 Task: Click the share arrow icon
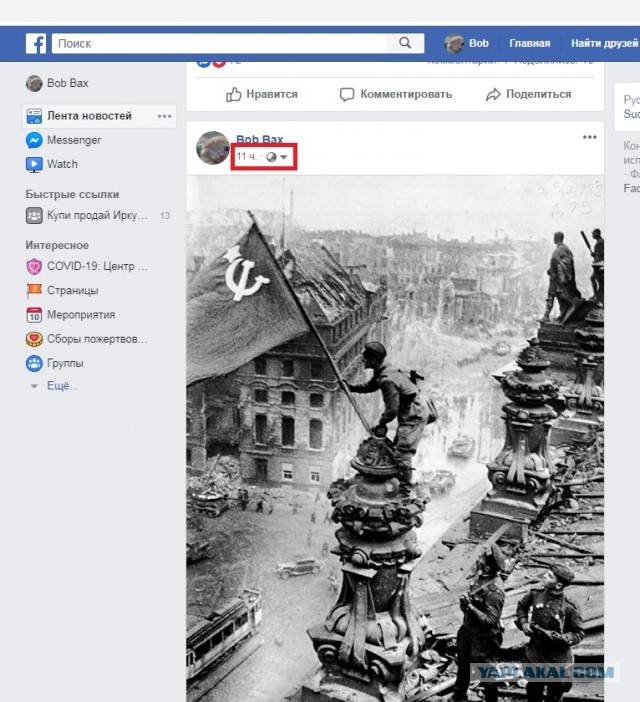click(493, 94)
